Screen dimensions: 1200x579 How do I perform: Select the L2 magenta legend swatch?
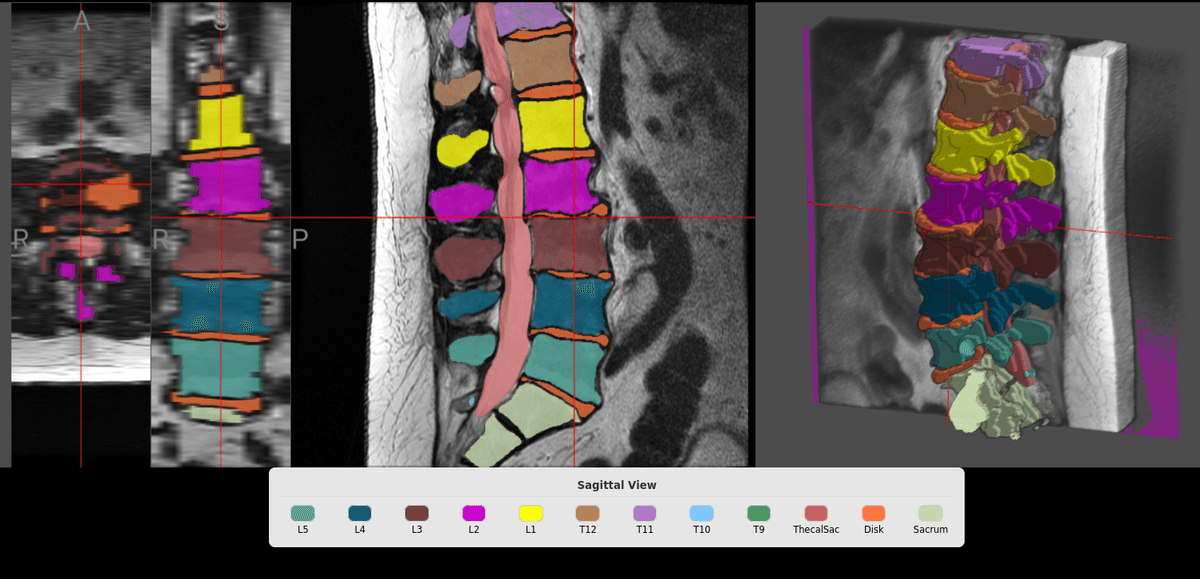point(472,510)
